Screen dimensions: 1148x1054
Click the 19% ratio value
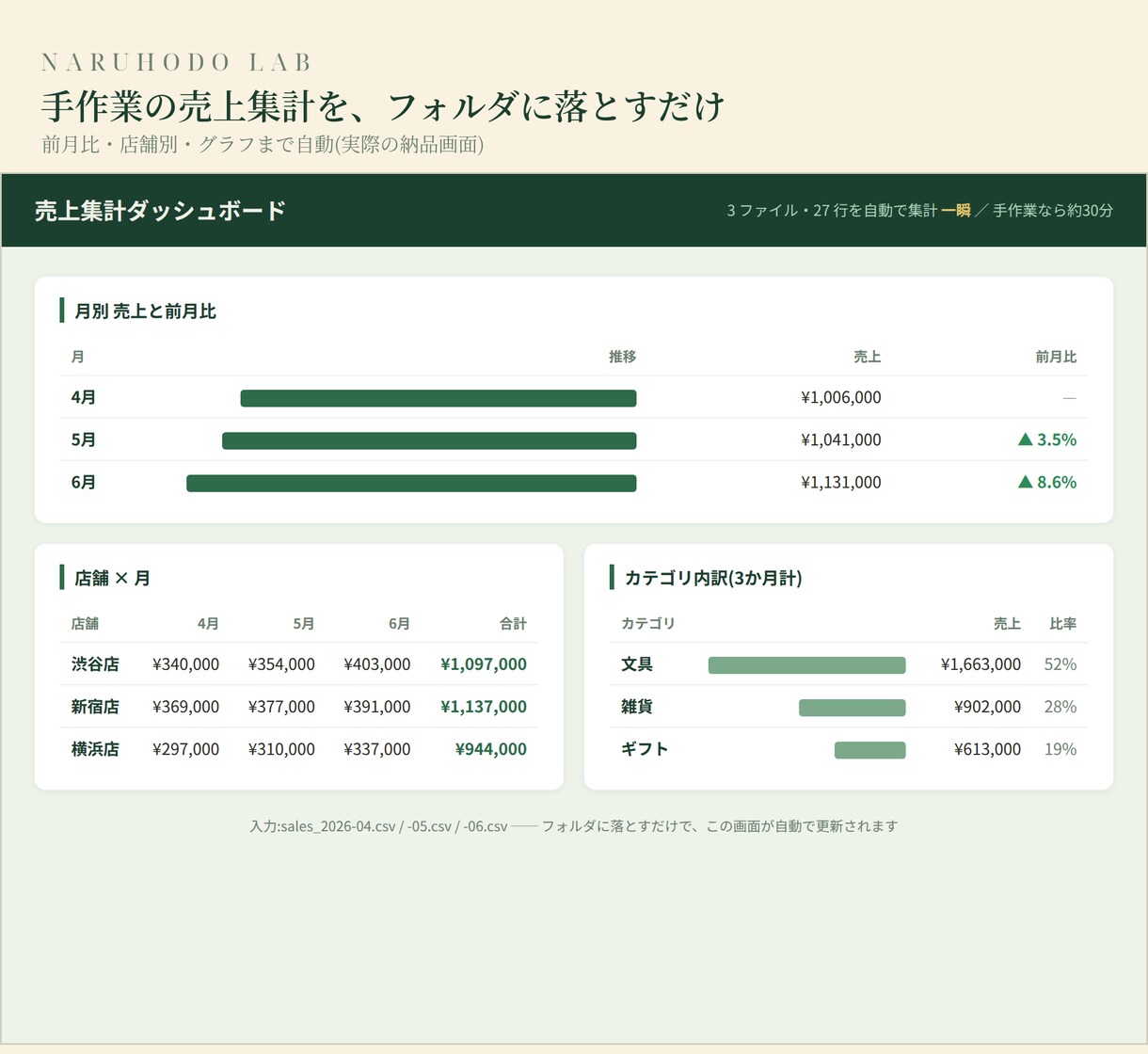(x=1060, y=748)
